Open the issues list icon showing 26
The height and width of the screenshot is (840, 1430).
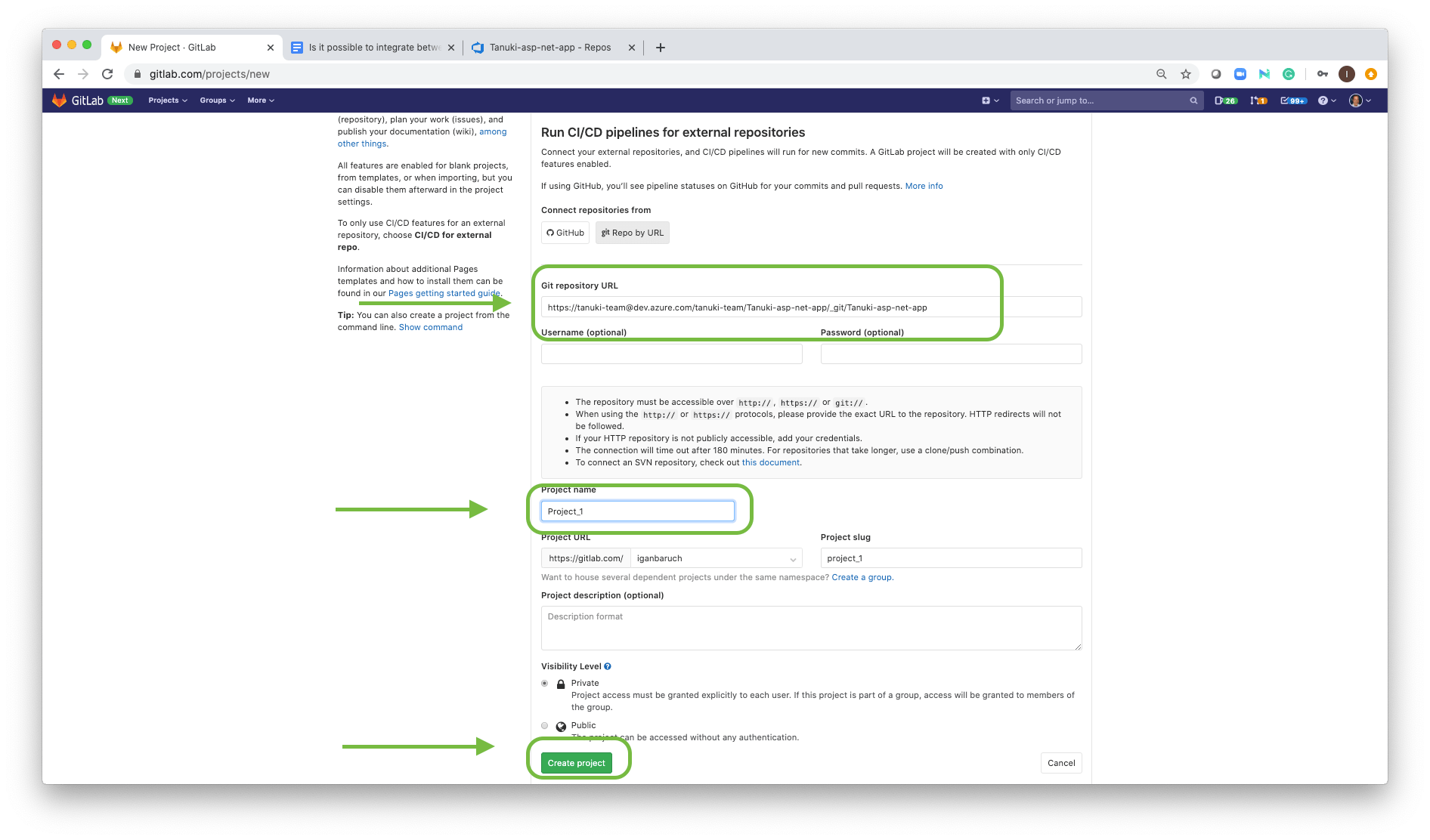tap(1224, 100)
